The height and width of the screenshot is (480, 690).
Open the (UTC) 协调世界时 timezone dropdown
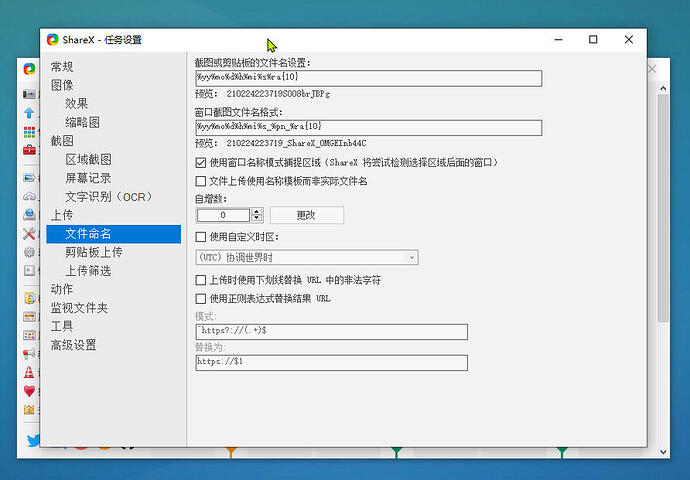[306, 258]
